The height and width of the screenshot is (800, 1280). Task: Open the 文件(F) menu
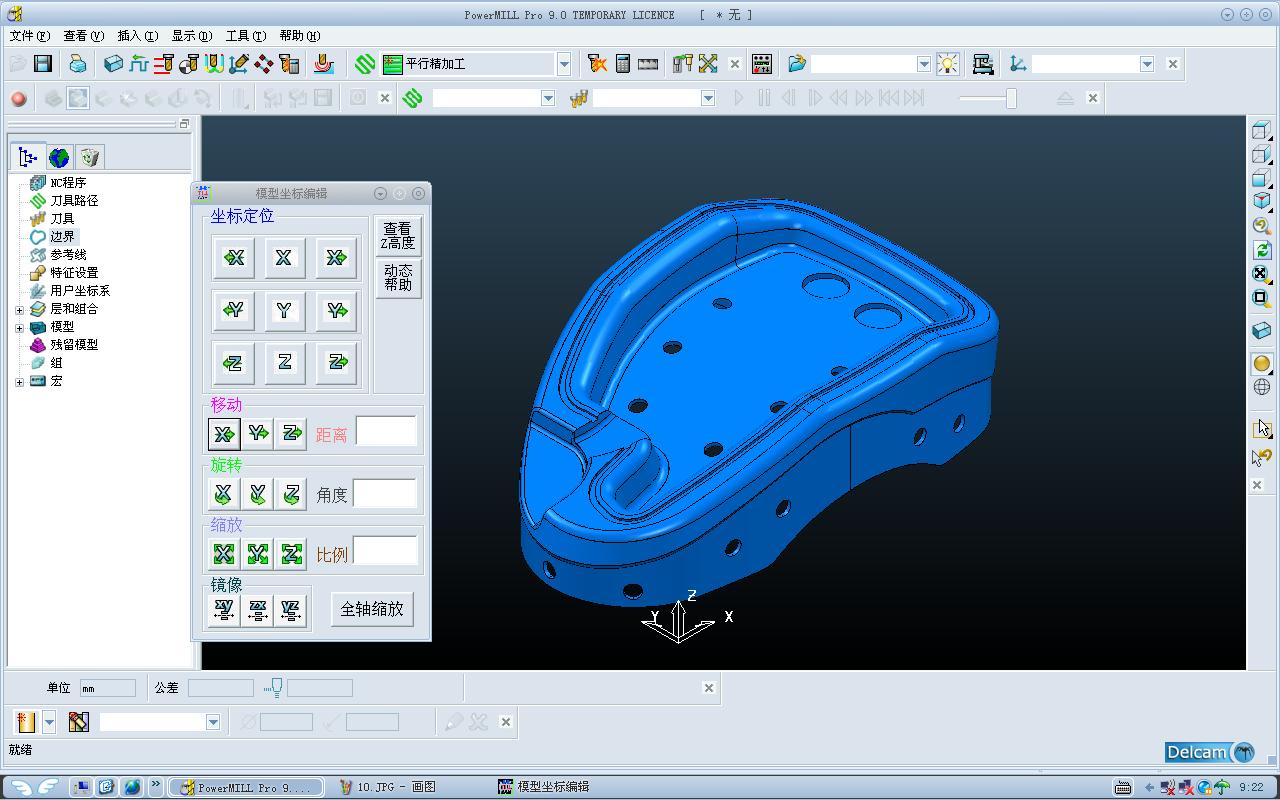(x=29, y=36)
